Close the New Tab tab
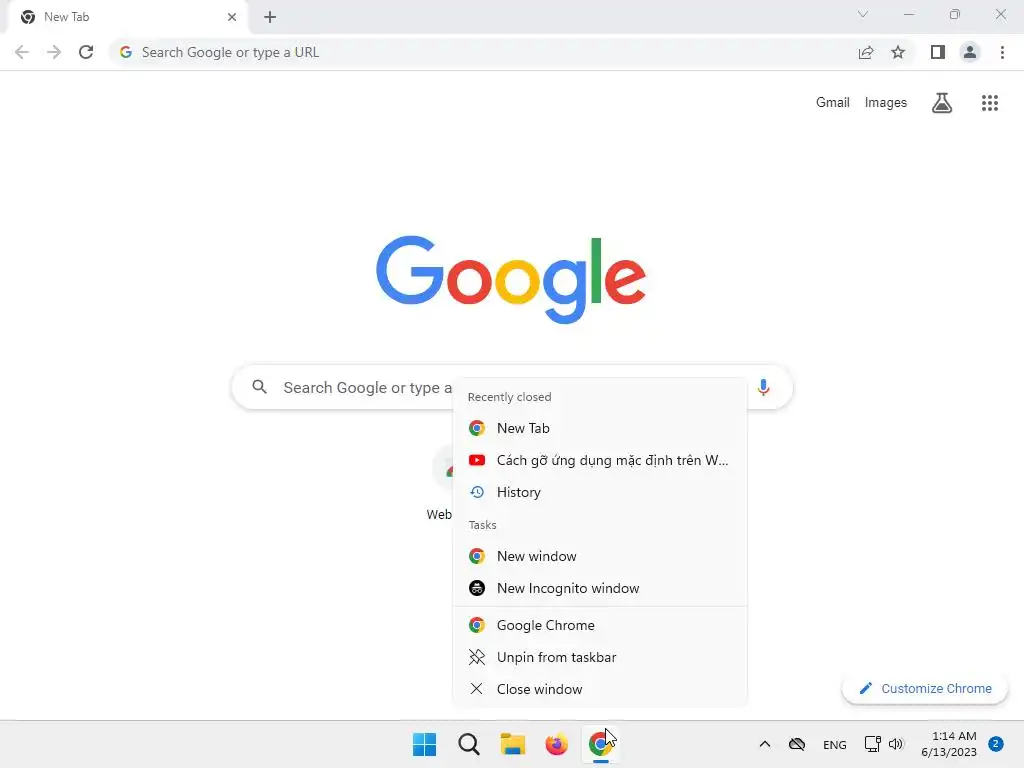The image size is (1024, 768). tap(232, 17)
